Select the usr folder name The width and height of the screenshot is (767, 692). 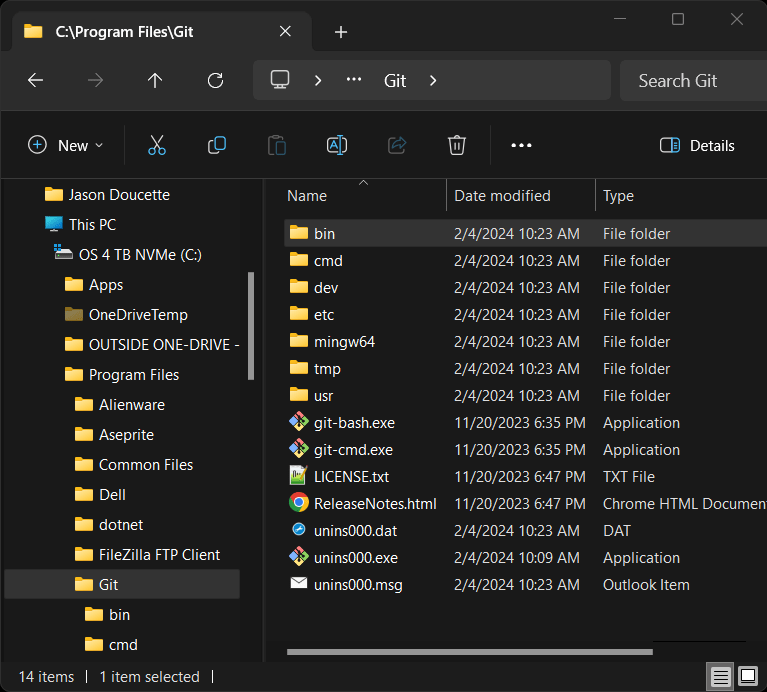point(323,395)
